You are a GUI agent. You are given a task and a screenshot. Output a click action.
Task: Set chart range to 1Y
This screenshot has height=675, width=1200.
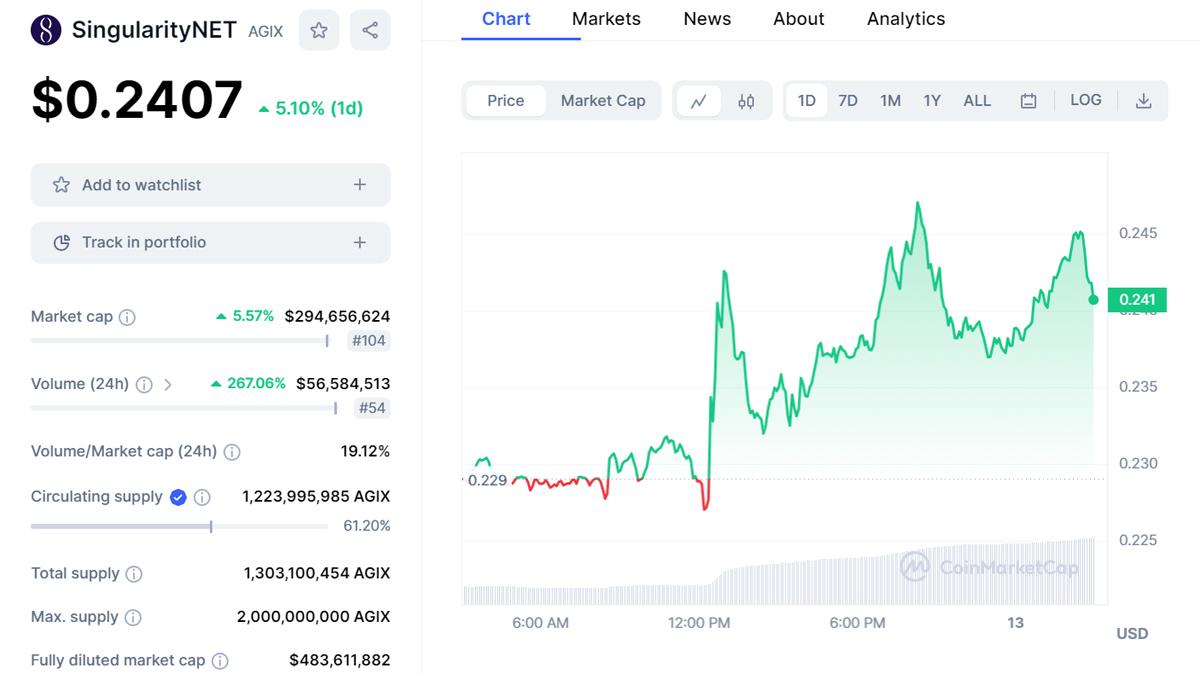932,101
